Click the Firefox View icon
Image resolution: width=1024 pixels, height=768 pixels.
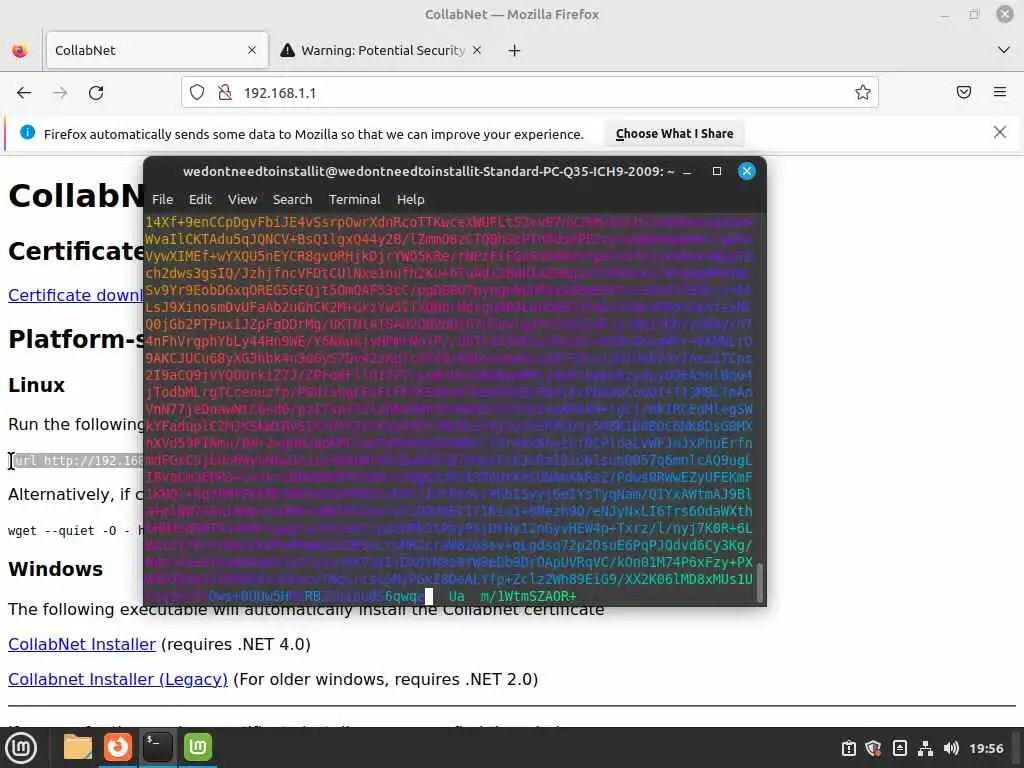pos(20,50)
